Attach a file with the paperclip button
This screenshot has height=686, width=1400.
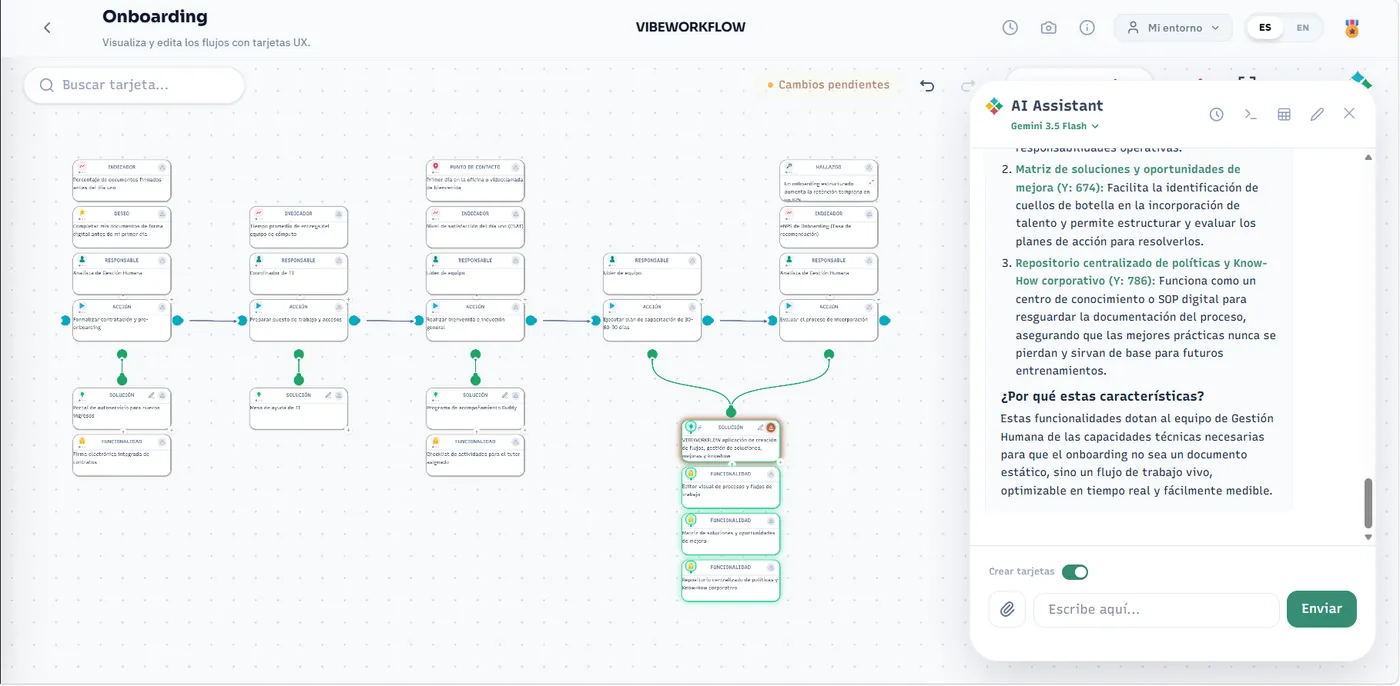tap(1007, 609)
